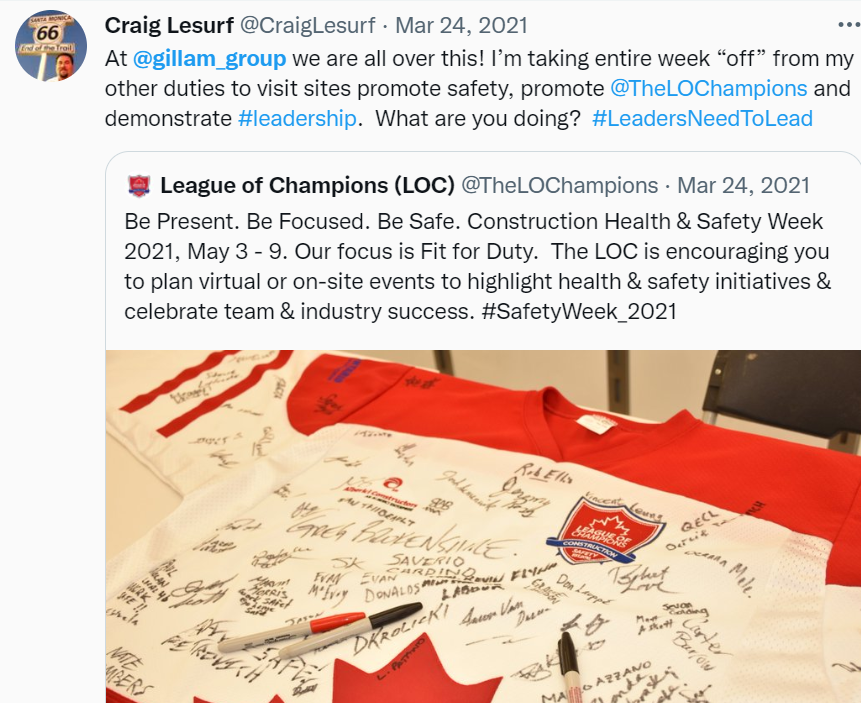
Task: Open the quoted tweet's Mar 24, 2021 date
Action: click(743, 186)
